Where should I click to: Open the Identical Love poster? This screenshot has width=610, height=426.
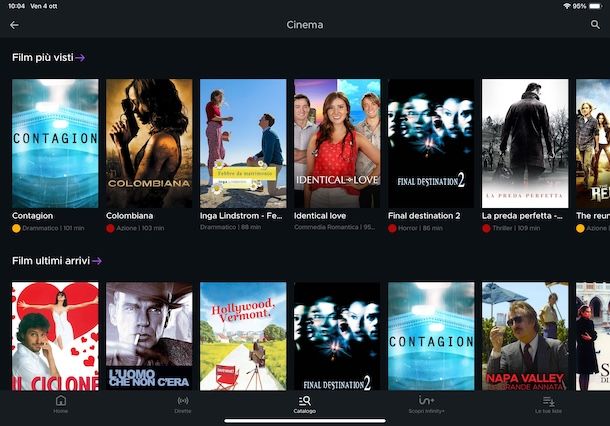[337, 144]
